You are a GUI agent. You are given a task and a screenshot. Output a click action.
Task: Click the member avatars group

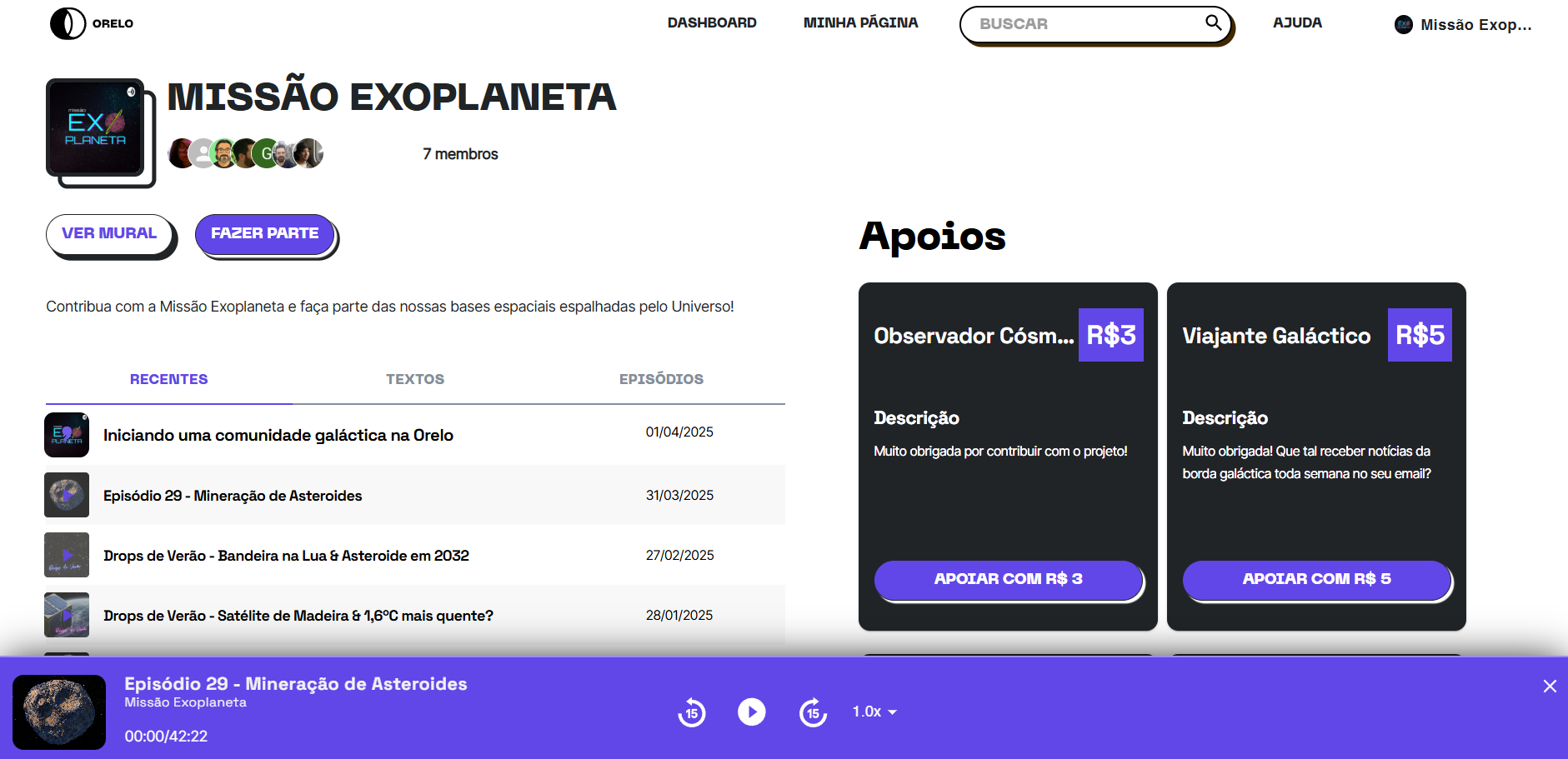pos(245,153)
